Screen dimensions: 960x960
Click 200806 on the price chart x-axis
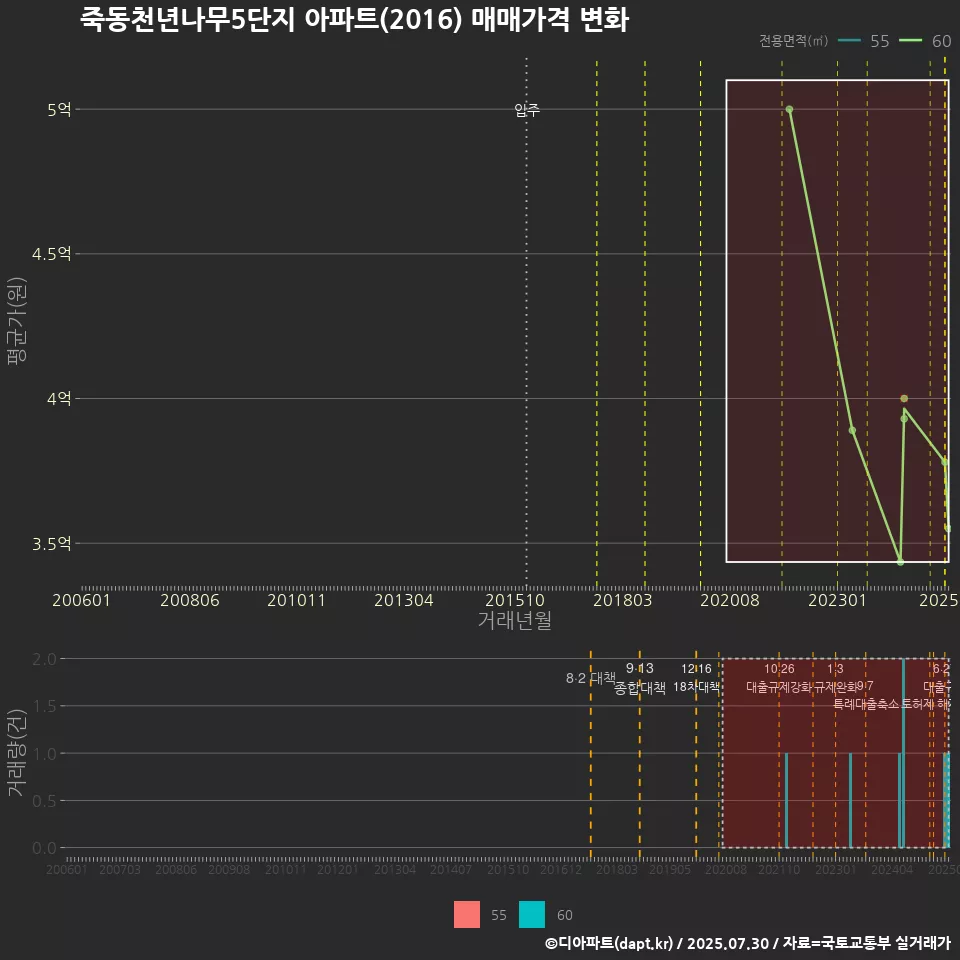190,600
